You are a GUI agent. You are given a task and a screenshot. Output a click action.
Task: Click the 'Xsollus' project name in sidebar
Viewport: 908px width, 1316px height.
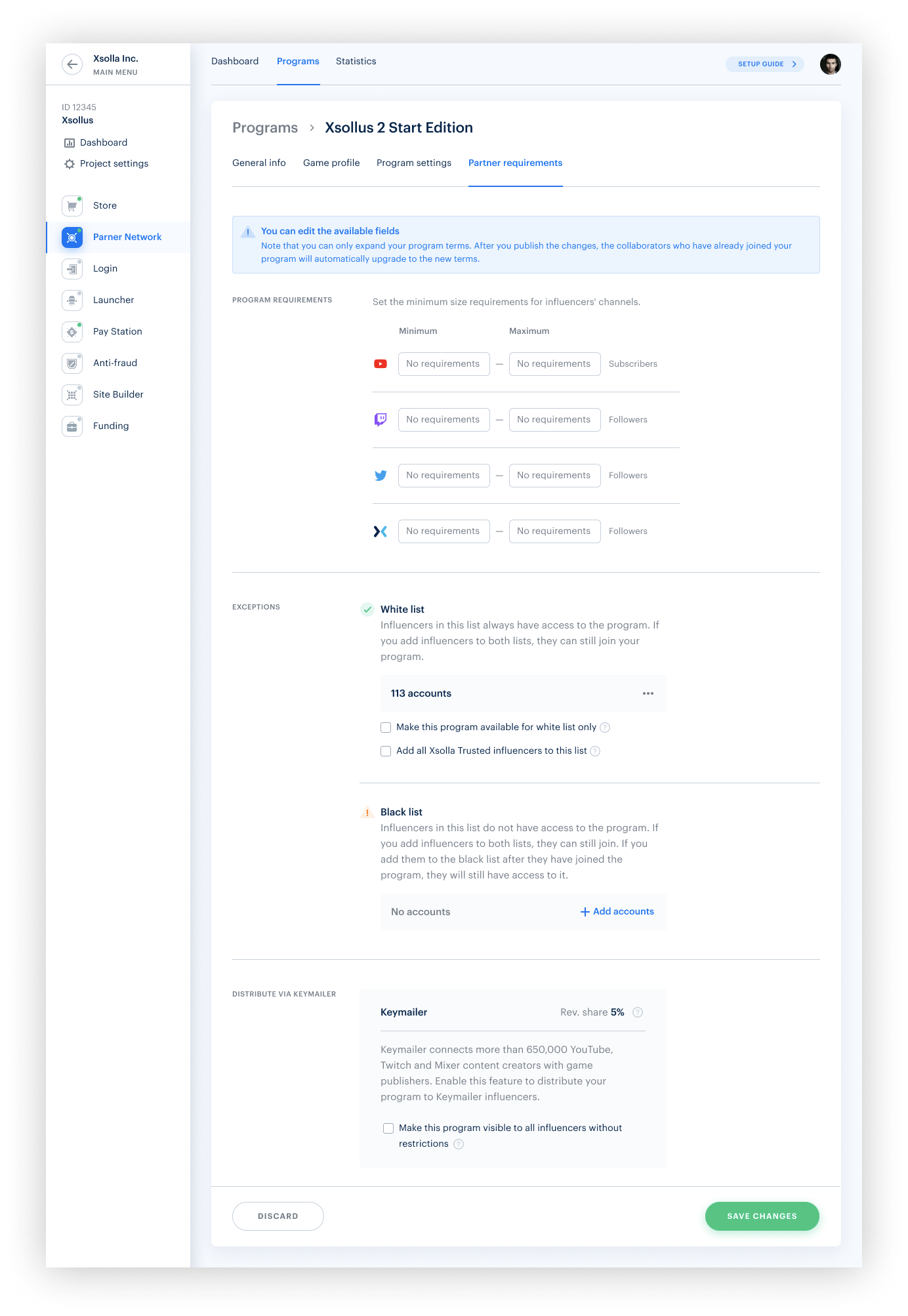[x=77, y=121]
